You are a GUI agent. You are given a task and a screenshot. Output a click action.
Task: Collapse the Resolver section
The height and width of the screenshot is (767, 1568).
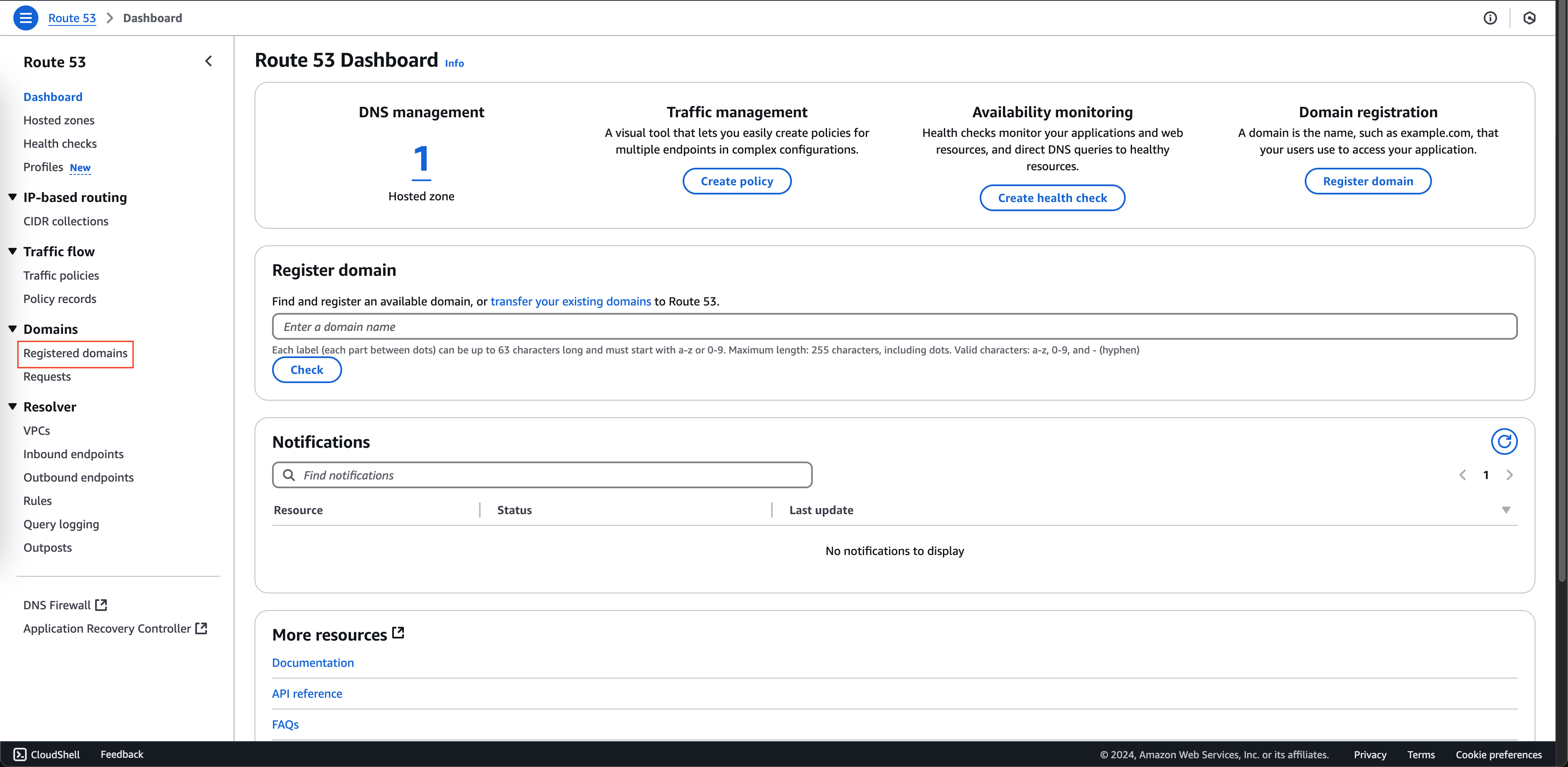(12, 406)
